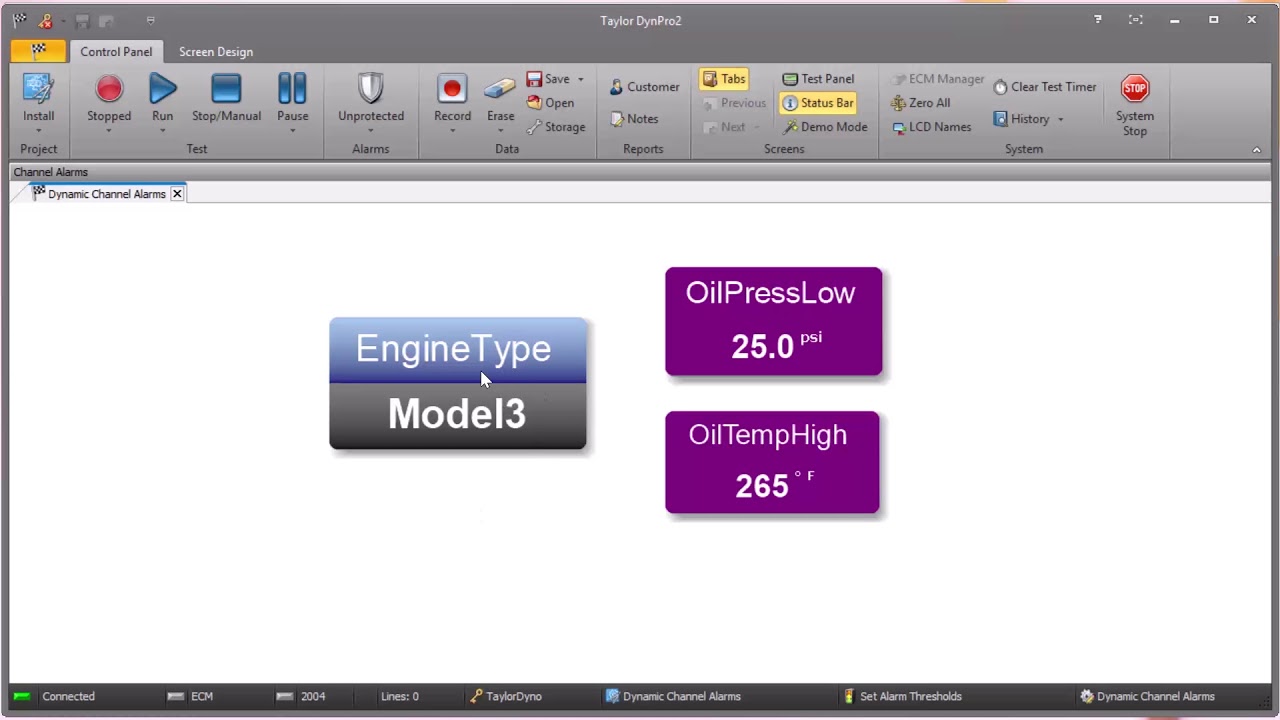This screenshot has width=1280, height=720.
Task: Expand the Run dropdown arrow
Action: [x=162, y=131]
